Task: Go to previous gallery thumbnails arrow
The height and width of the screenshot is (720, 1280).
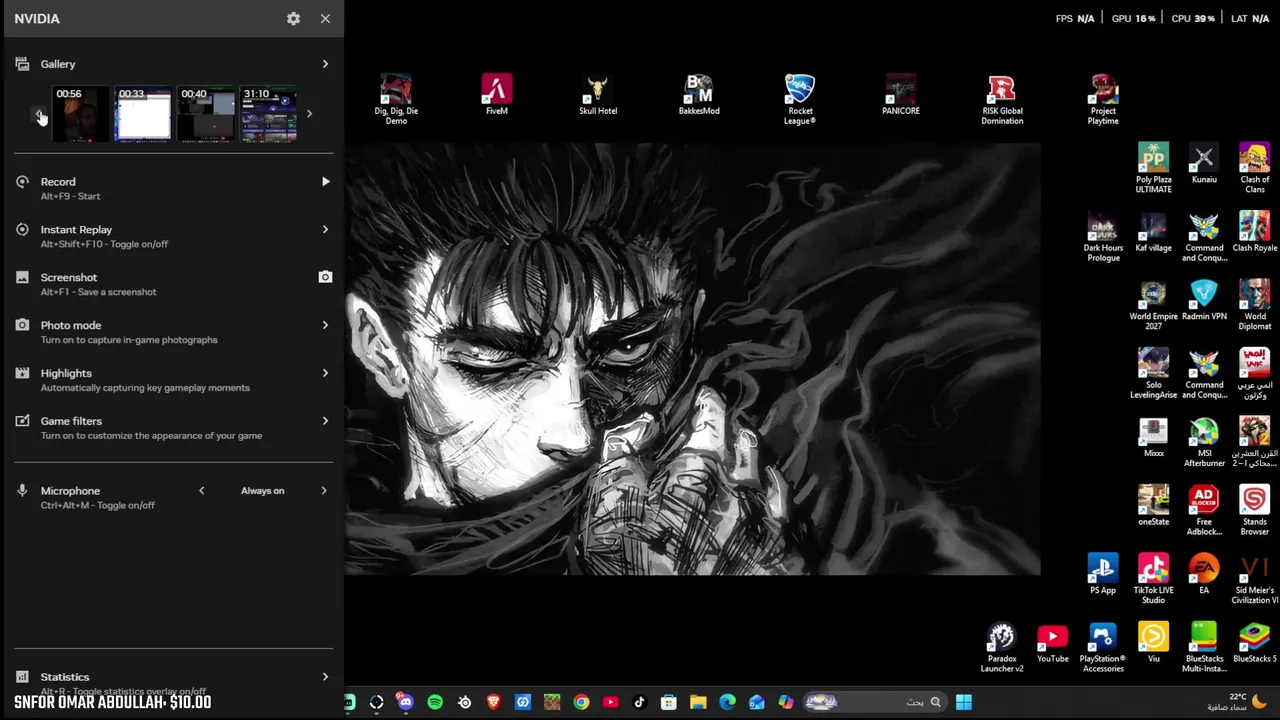Action: (x=39, y=114)
